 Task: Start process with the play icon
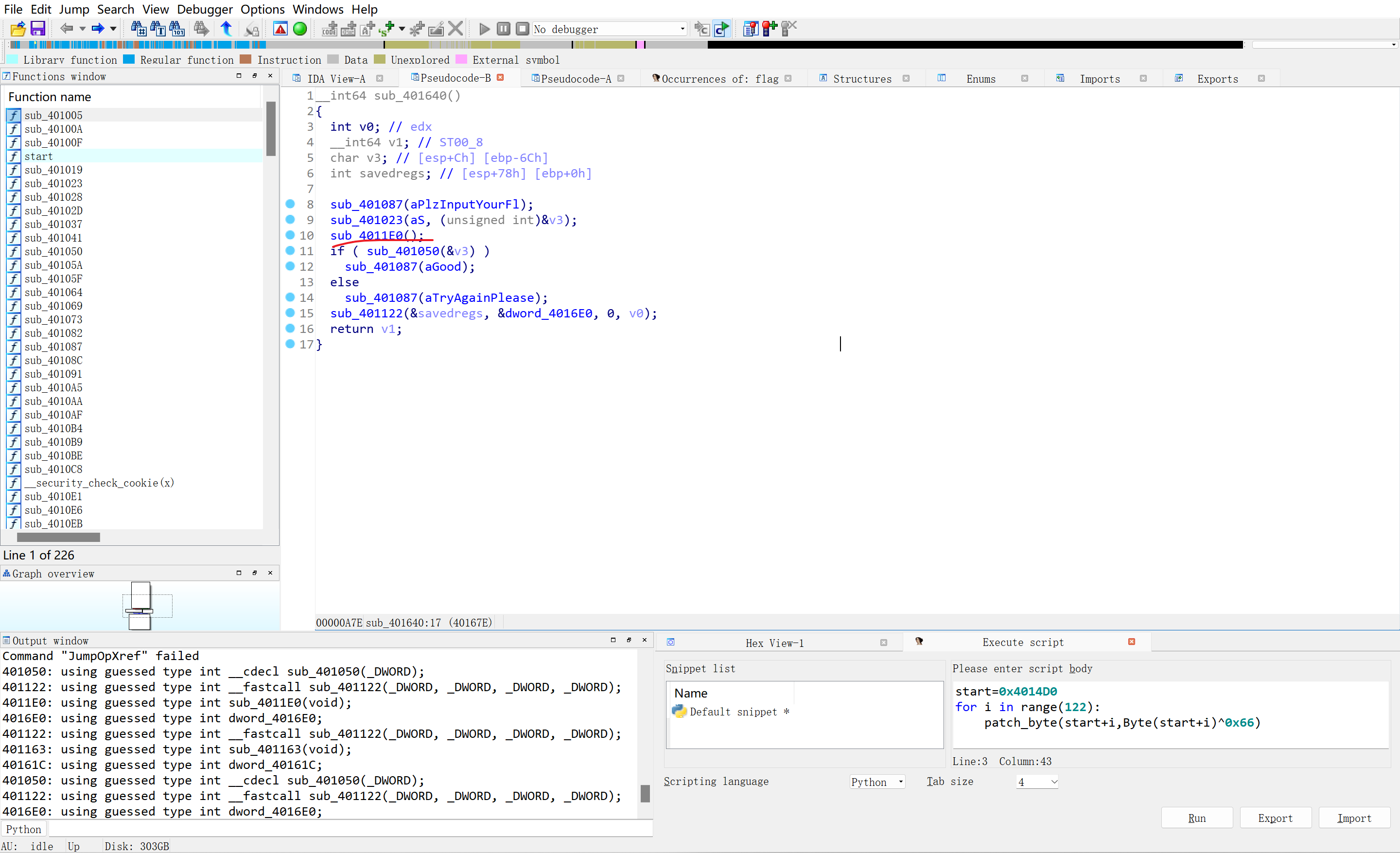tap(484, 28)
